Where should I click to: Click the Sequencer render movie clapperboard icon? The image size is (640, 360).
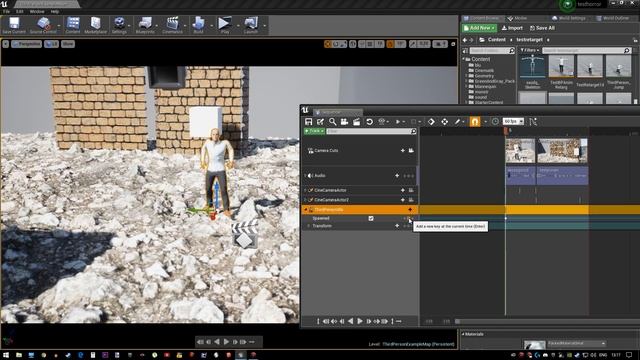tap(356, 122)
